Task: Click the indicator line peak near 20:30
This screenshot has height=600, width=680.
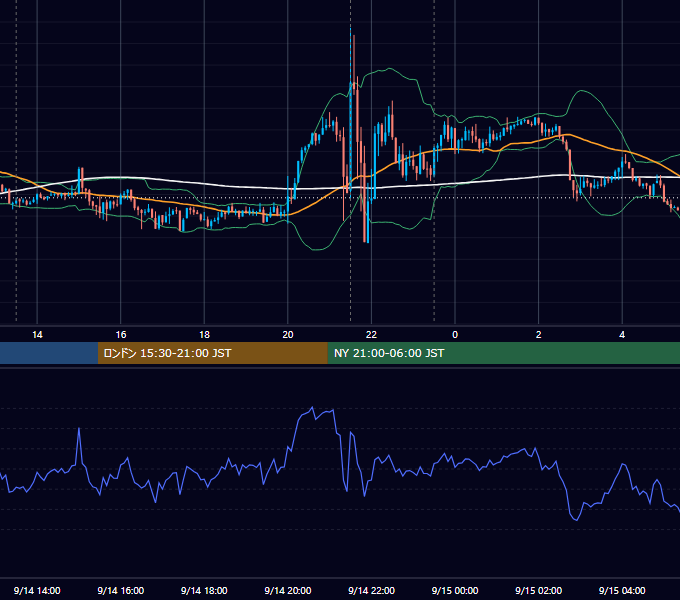Action: coord(312,408)
